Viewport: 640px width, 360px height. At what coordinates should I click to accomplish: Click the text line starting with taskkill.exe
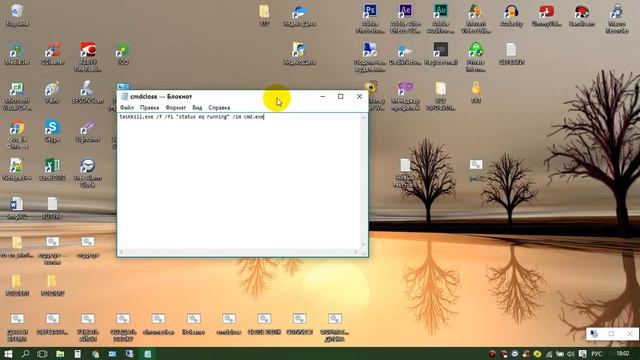[192, 117]
